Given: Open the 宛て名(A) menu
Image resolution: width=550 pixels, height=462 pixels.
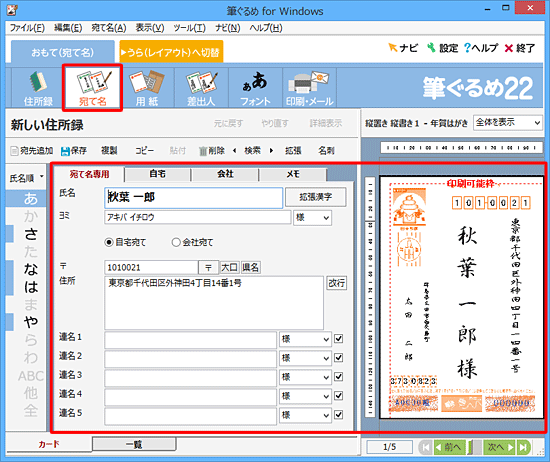Looking at the screenshot, I should pos(109,28).
